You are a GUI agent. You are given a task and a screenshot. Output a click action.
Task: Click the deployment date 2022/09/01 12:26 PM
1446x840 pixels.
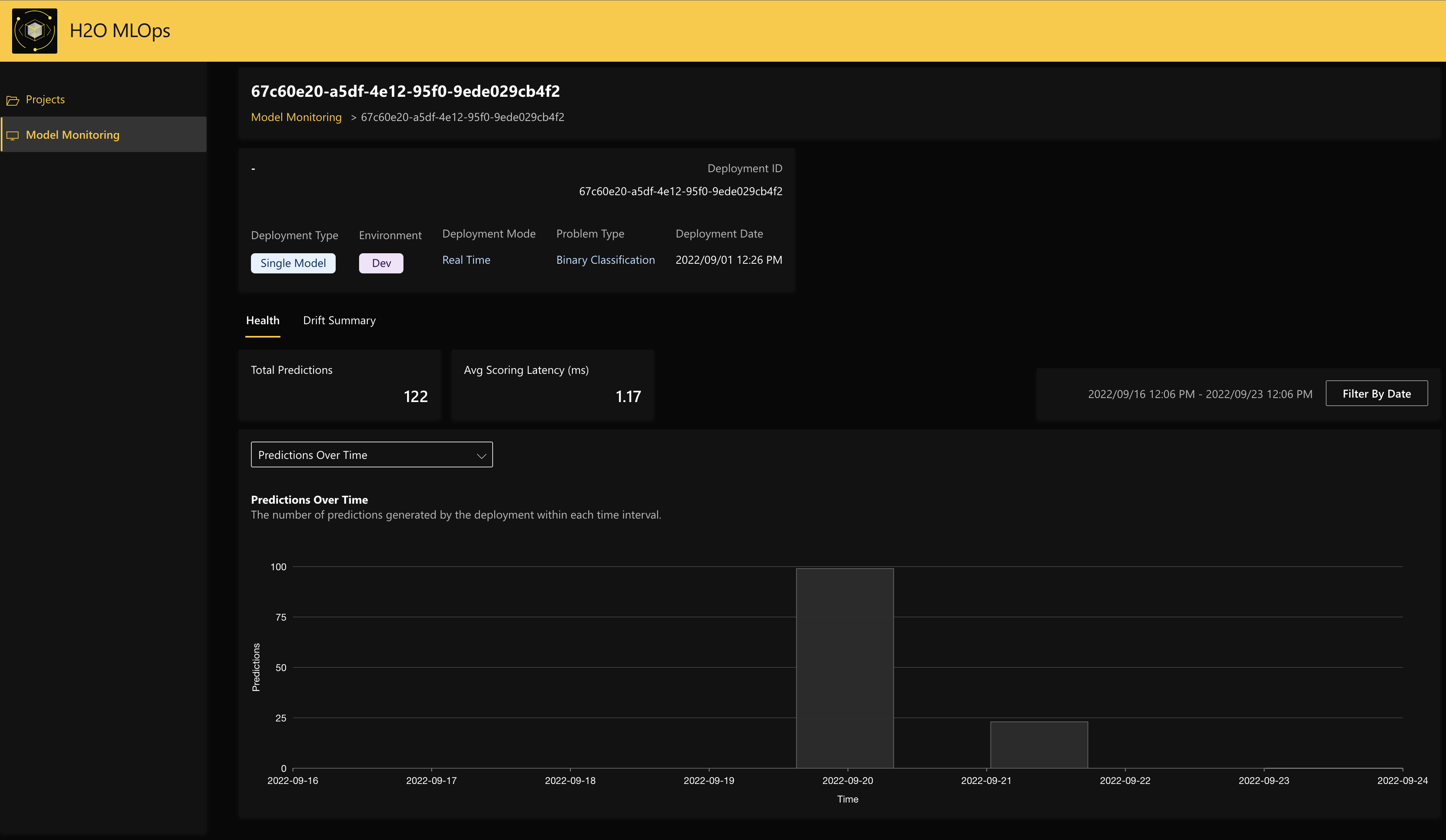click(x=729, y=260)
